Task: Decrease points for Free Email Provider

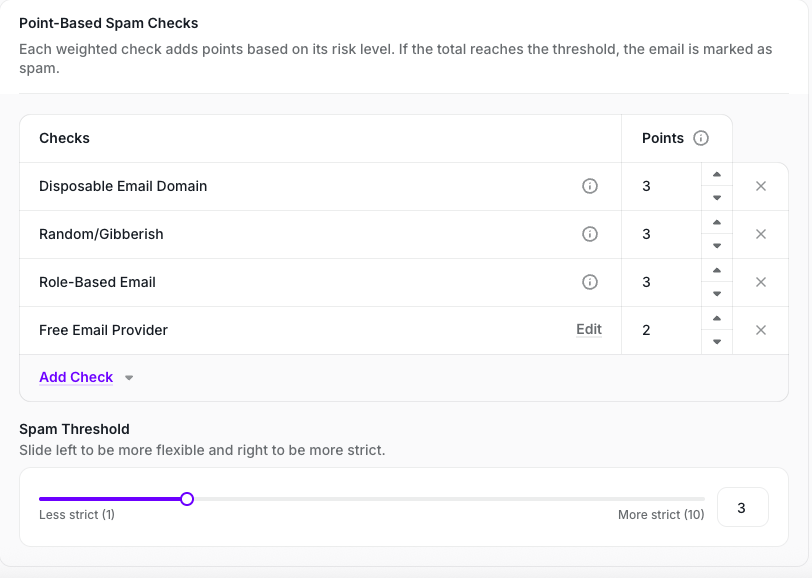Action: (x=717, y=342)
